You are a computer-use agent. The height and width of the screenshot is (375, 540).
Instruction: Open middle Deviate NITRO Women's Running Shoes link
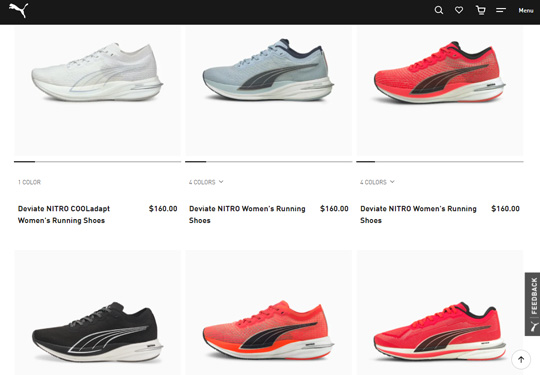coord(247,215)
